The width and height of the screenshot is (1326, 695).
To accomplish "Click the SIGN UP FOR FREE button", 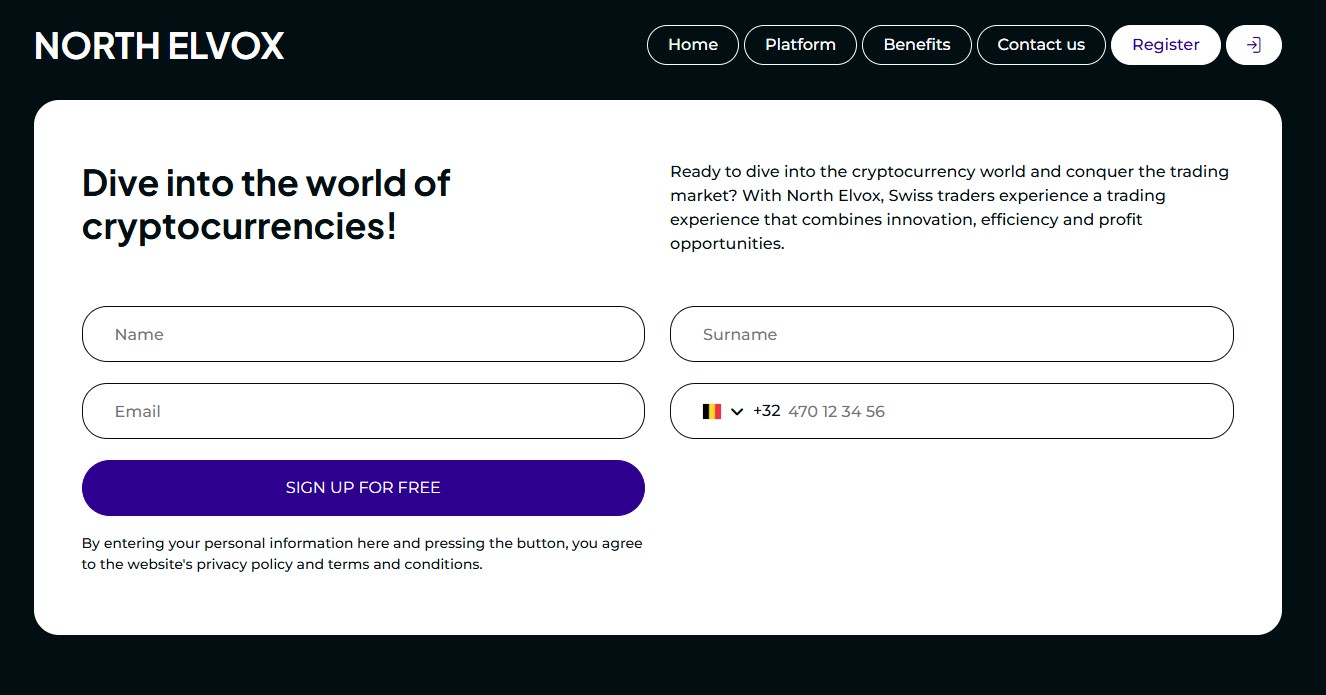I will [x=363, y=488].
